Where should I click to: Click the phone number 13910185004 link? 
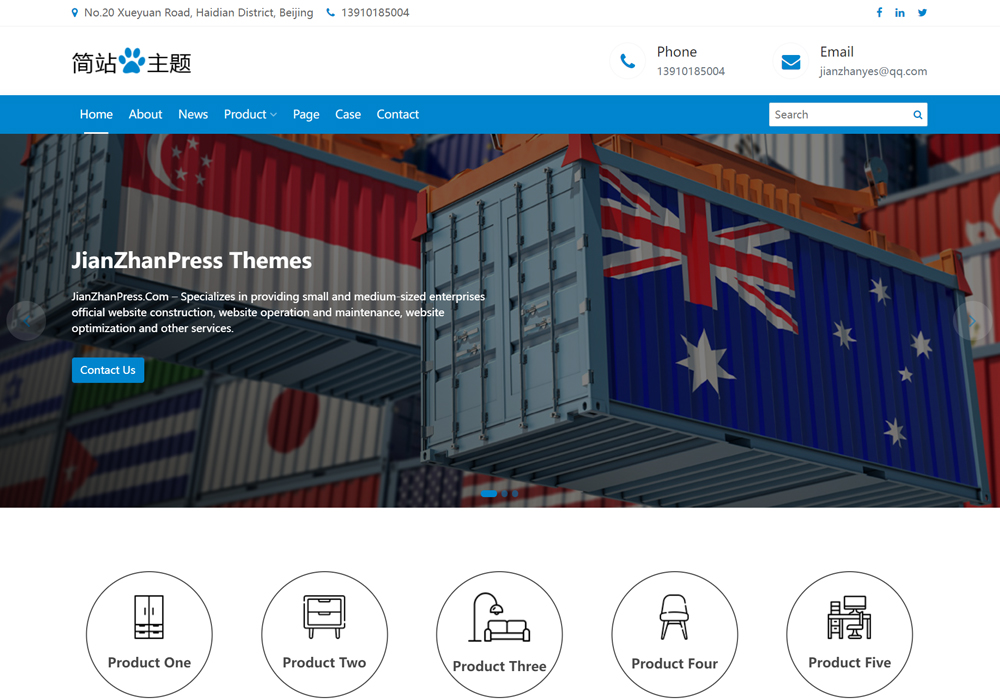(x=376, y=12)
